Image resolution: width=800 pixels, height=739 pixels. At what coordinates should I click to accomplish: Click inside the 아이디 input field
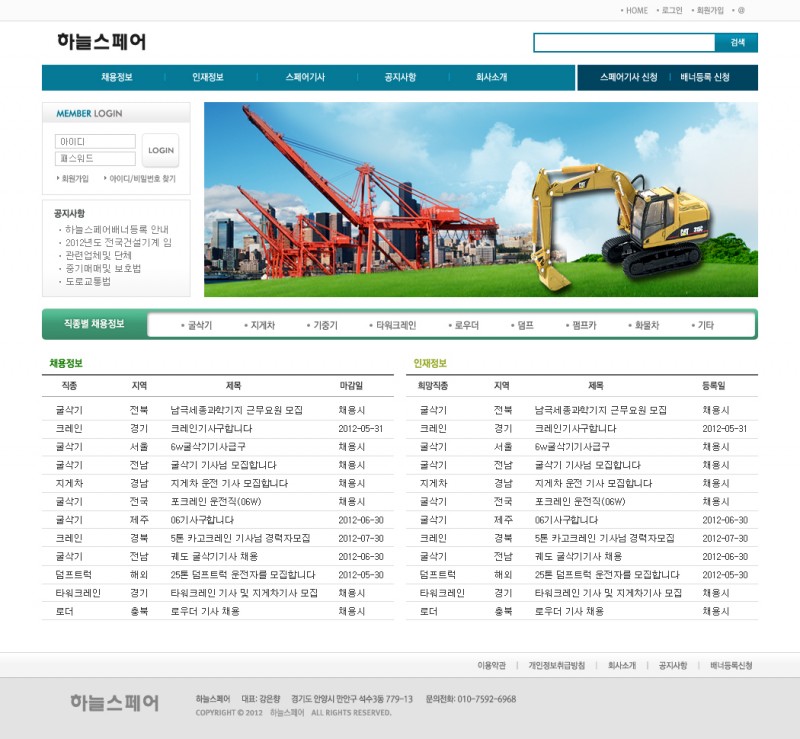point(93,141)
